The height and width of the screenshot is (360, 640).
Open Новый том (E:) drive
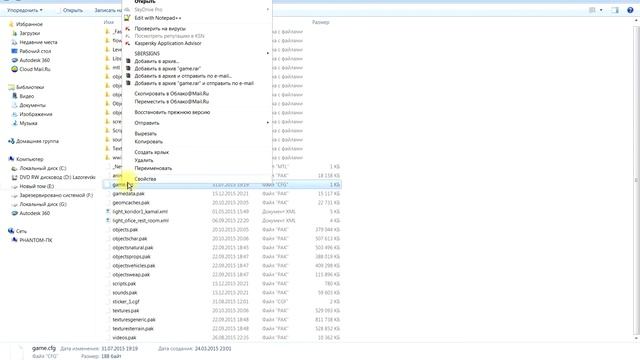36,186
